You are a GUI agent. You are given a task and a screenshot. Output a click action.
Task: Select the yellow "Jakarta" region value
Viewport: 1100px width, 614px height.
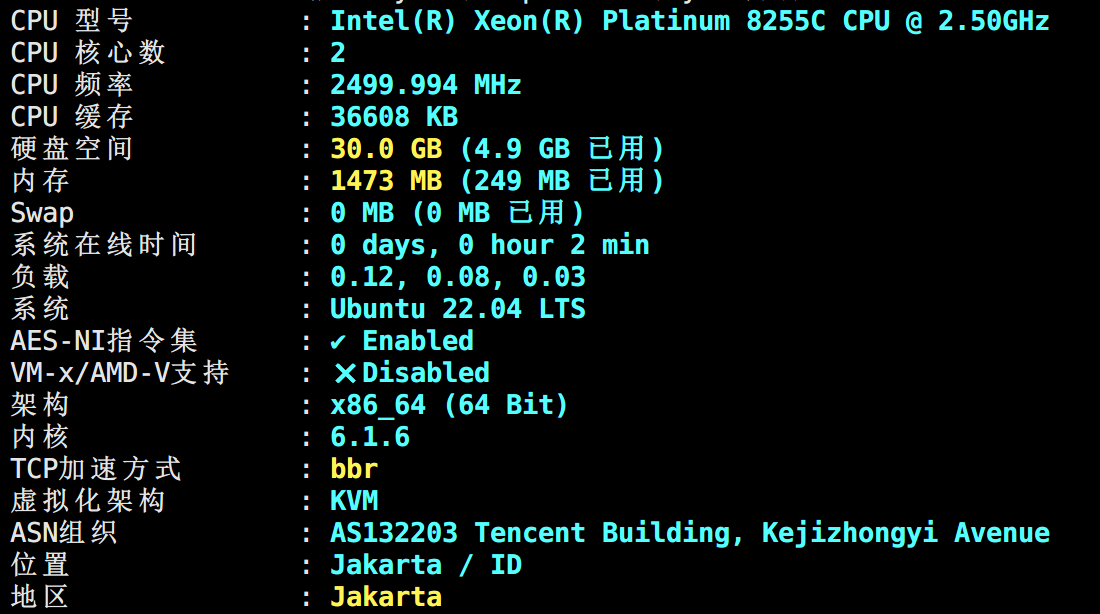387,597
